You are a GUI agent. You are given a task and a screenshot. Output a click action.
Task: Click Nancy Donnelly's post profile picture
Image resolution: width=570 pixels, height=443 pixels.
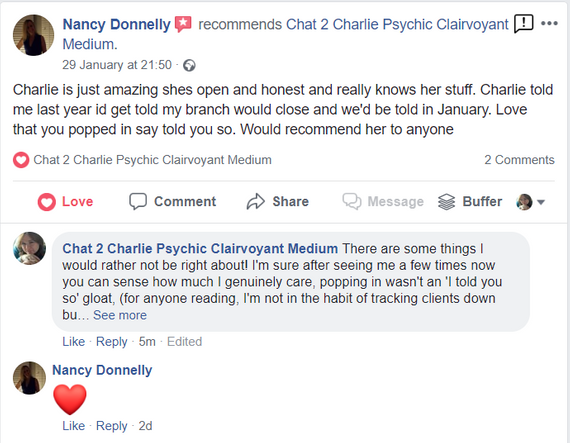(33, 35)
